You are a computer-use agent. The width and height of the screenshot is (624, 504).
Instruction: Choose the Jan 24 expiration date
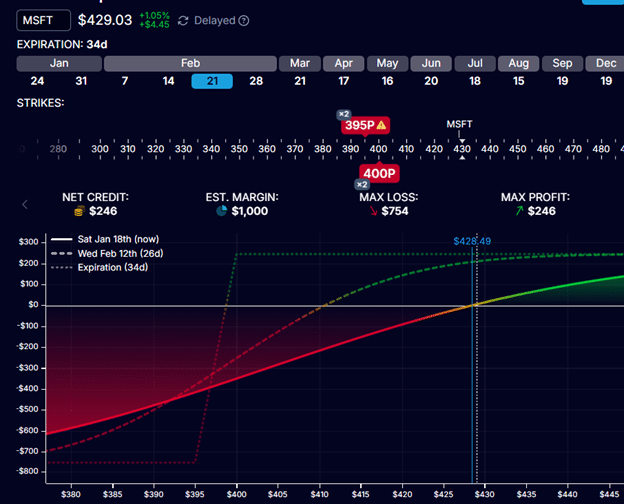(37, 81)
